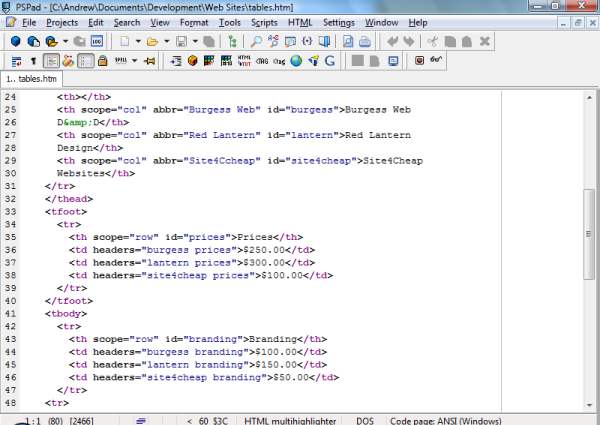
Task: Click the color grid palette icon
Action: click(209, 60)
